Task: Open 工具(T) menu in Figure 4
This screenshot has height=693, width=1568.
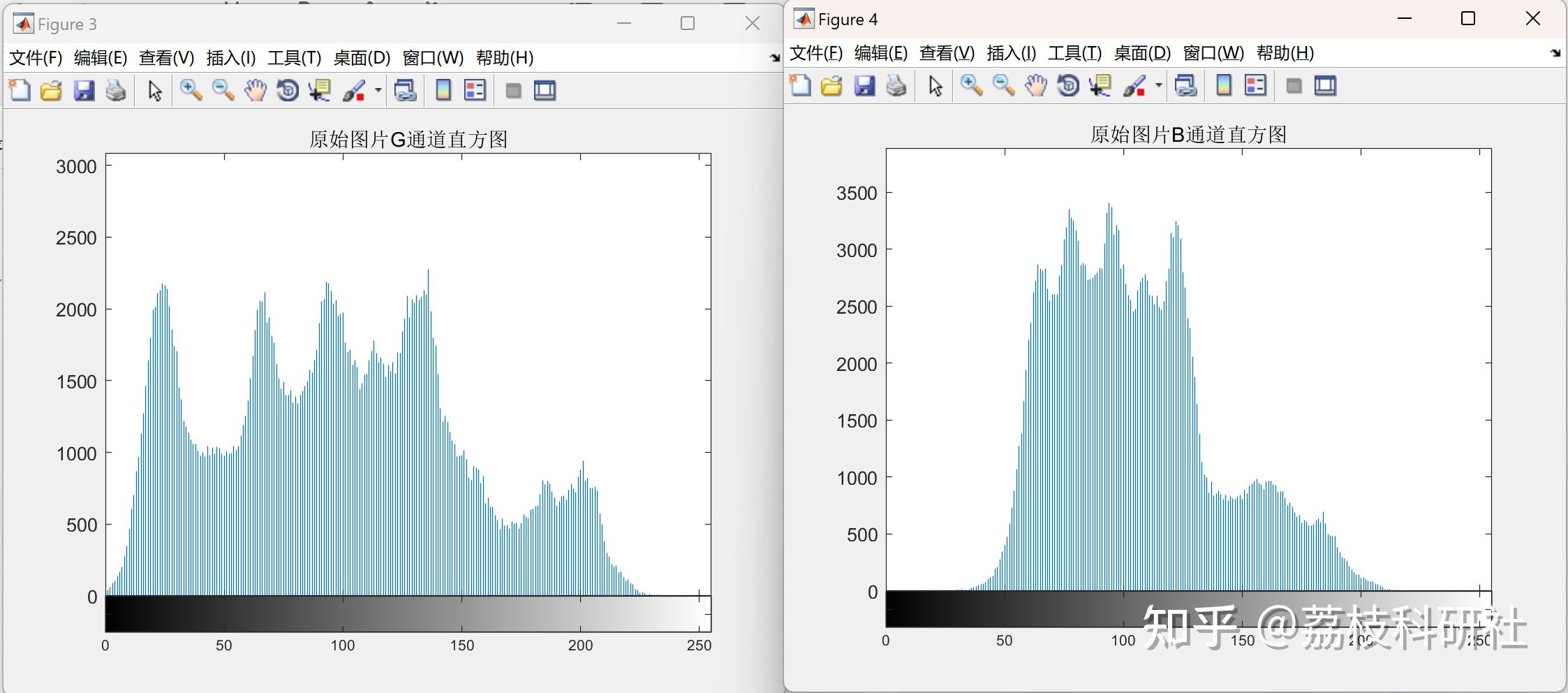Action: point(1075,53)
